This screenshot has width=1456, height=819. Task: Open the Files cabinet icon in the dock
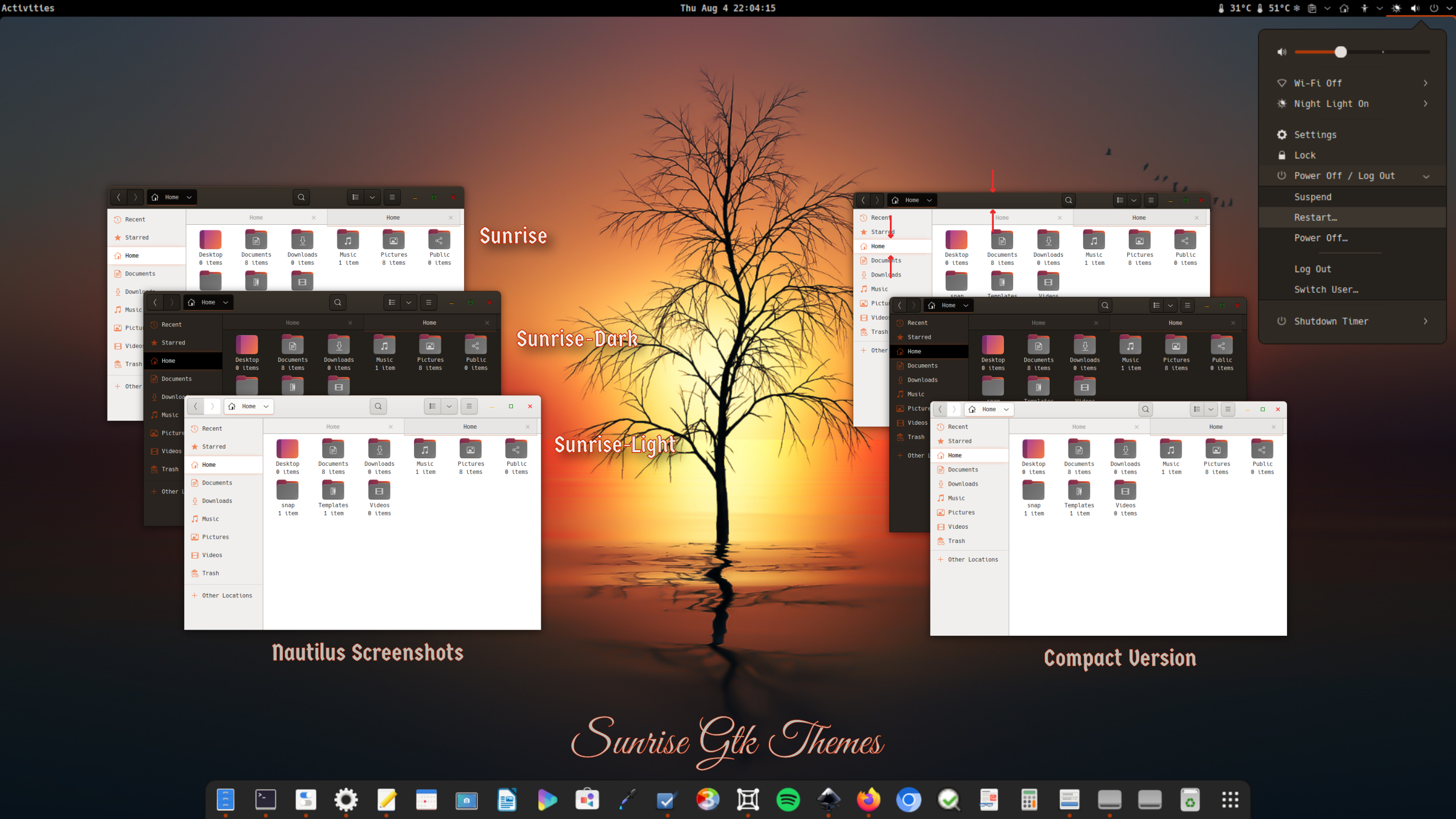[225, 799]
